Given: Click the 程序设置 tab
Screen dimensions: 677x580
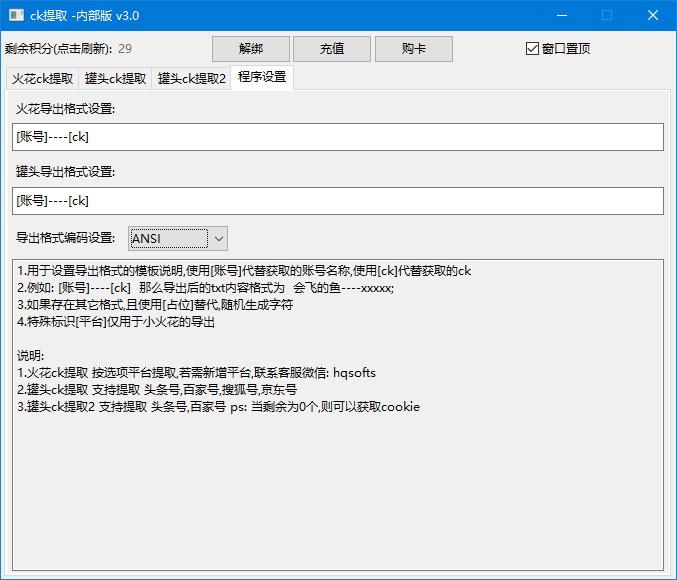Looking at the screenshot, I should pos(262,77).
